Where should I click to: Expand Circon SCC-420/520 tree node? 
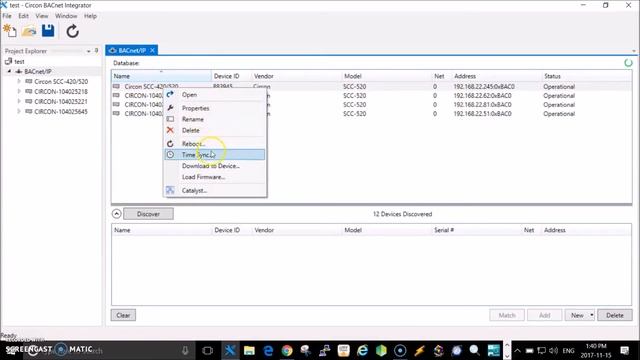(19, 81)
